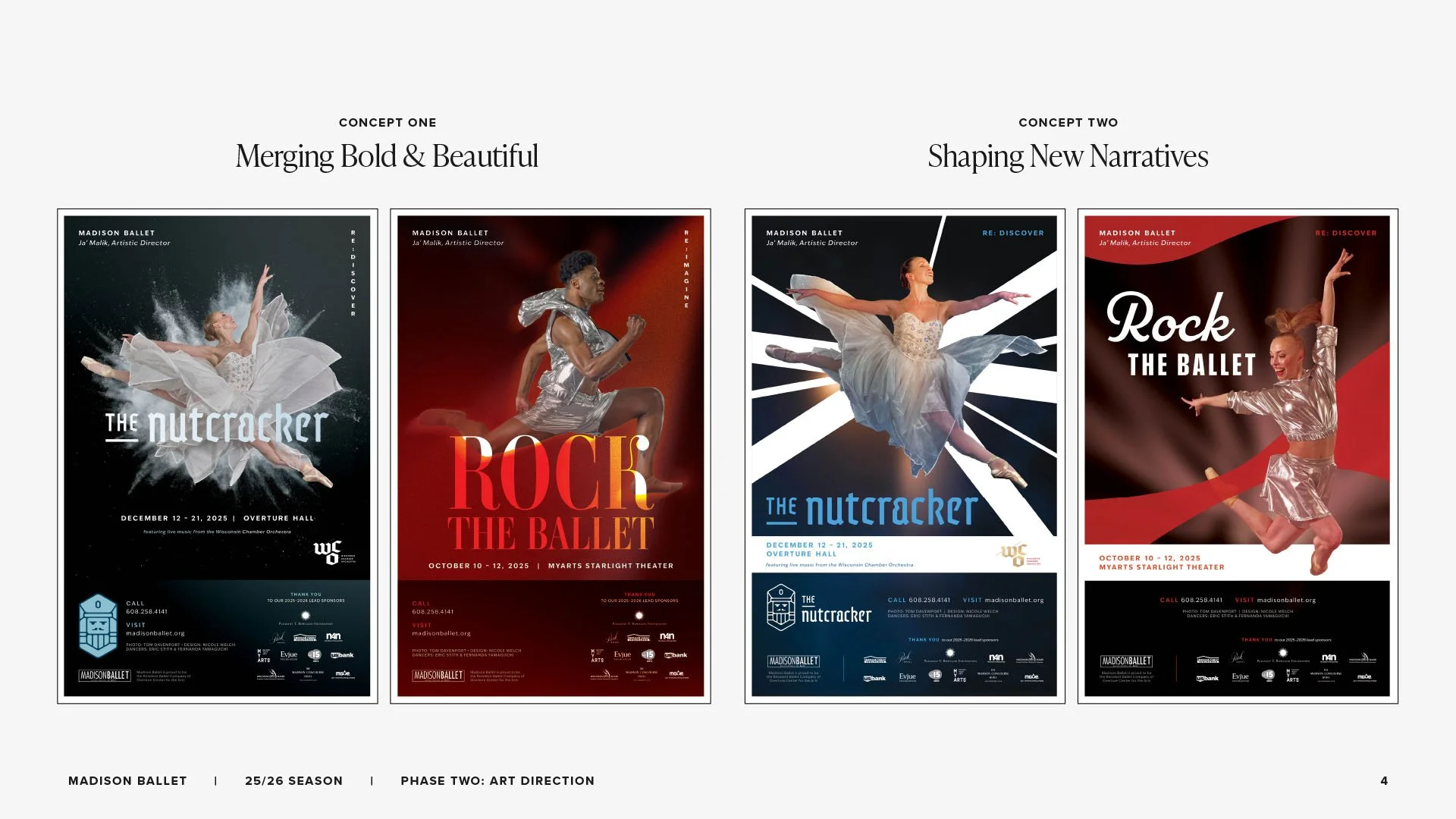Viewport: 1456px width, 819px height.
Task: Click the Evjue sponsor logo in the Concept Two Nutcracker poster
Action: click(907, 677)
